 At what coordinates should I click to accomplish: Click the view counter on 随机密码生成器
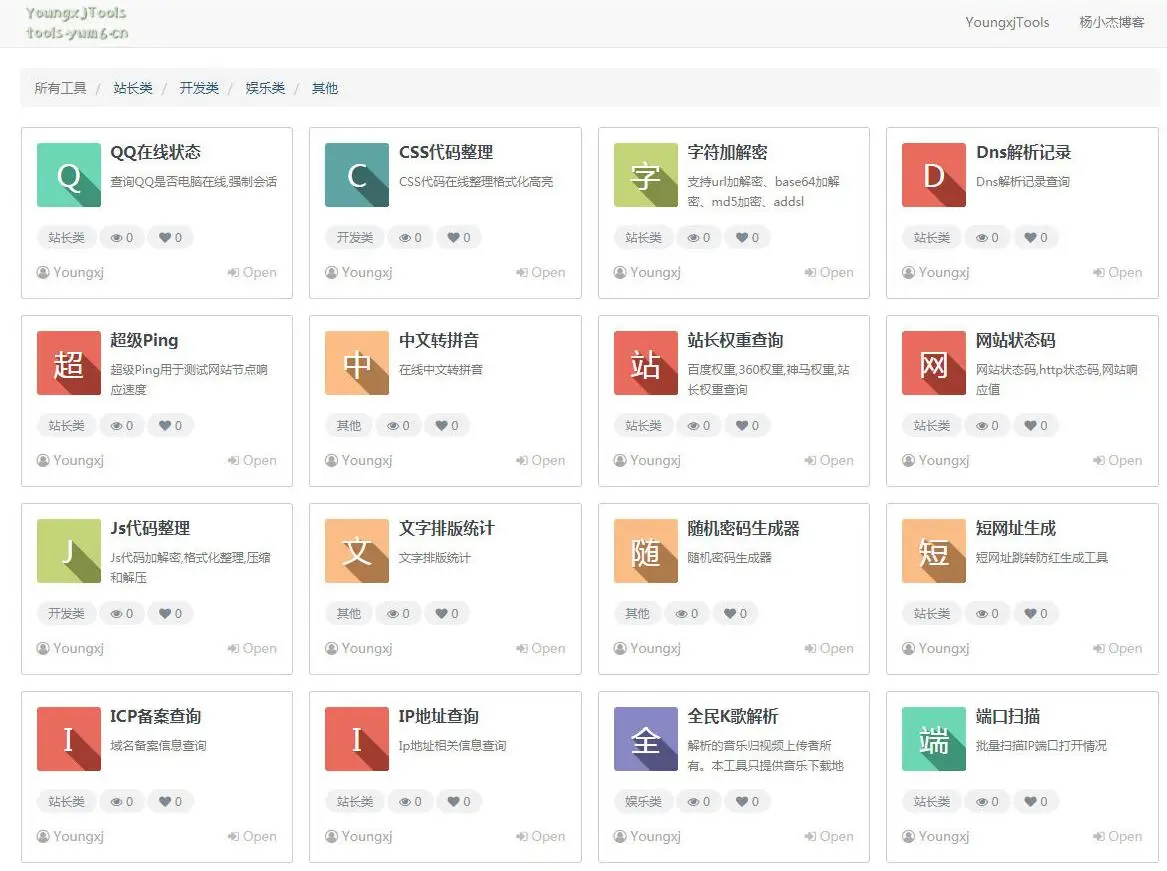click(687, 613)
